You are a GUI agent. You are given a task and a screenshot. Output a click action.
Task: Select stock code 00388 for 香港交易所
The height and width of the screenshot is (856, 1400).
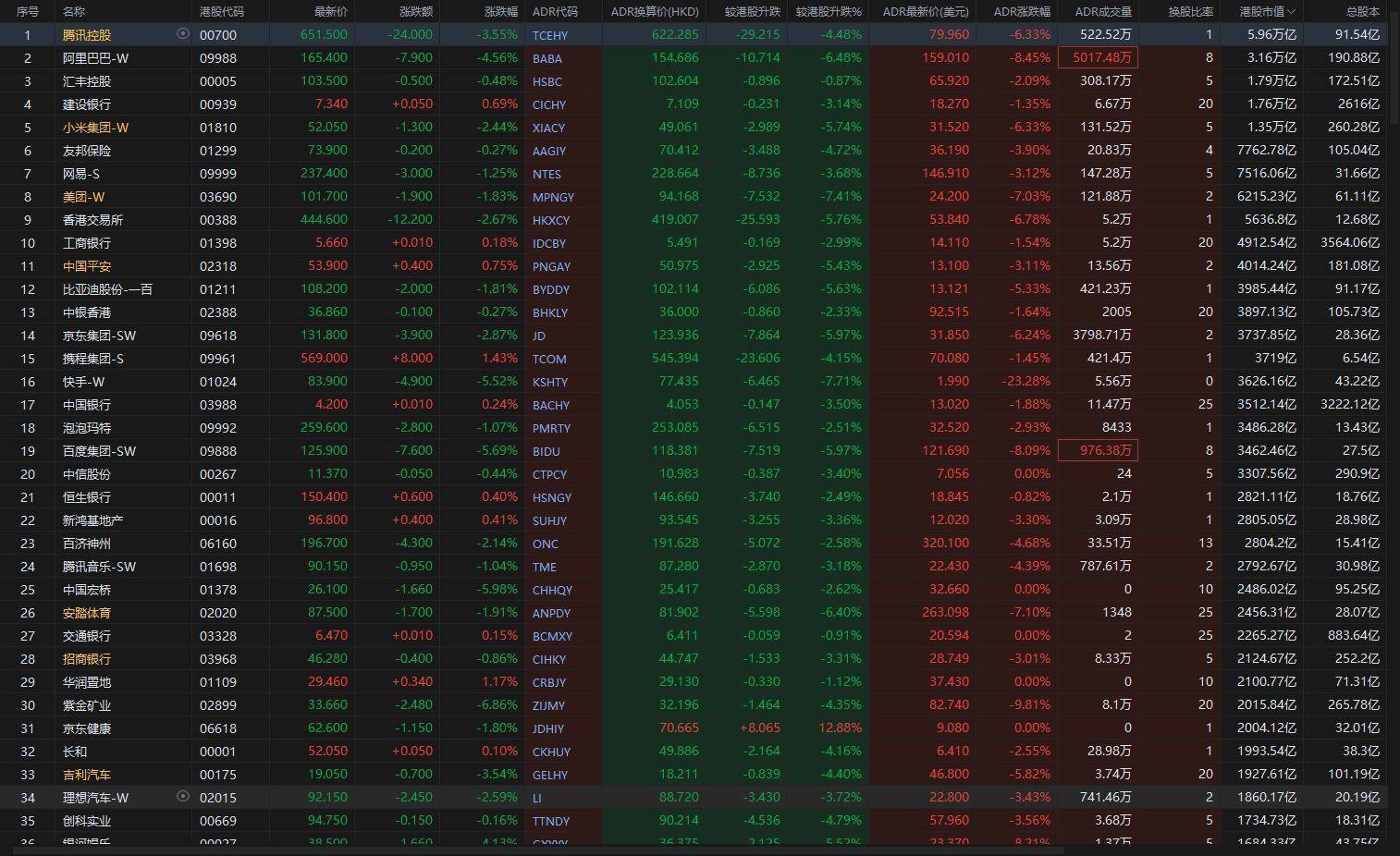[218, 220]
